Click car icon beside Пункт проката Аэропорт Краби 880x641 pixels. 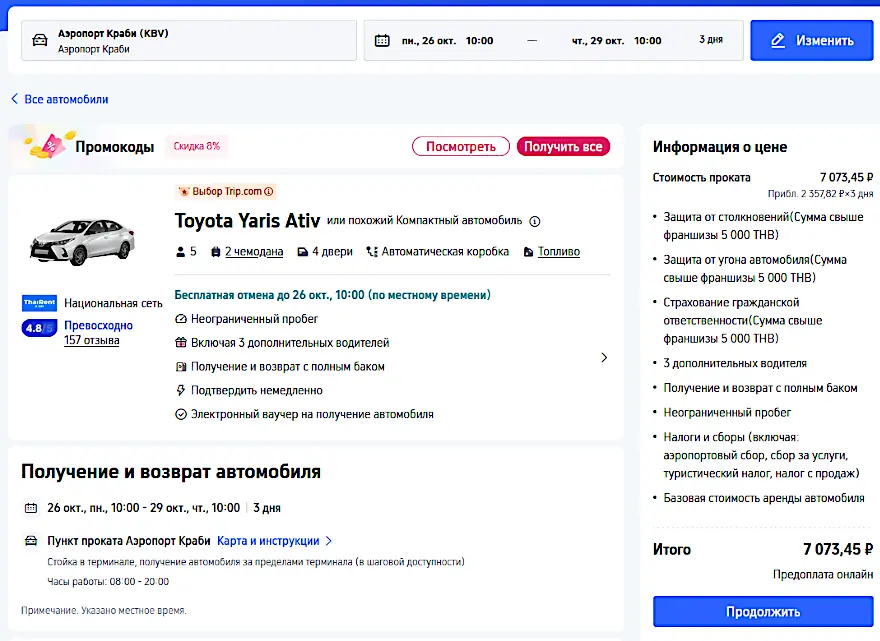coord(31,541)
